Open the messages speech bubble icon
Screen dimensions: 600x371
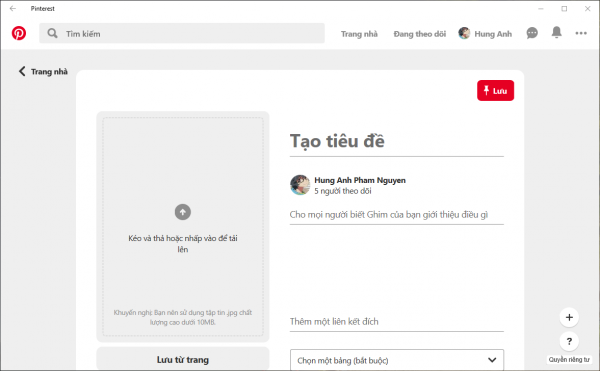pyautogui.click(x=532, y=33)
